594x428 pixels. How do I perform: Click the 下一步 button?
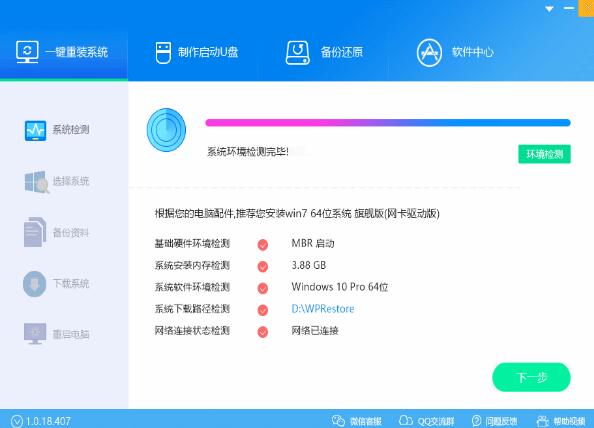[x=531, y=377]
